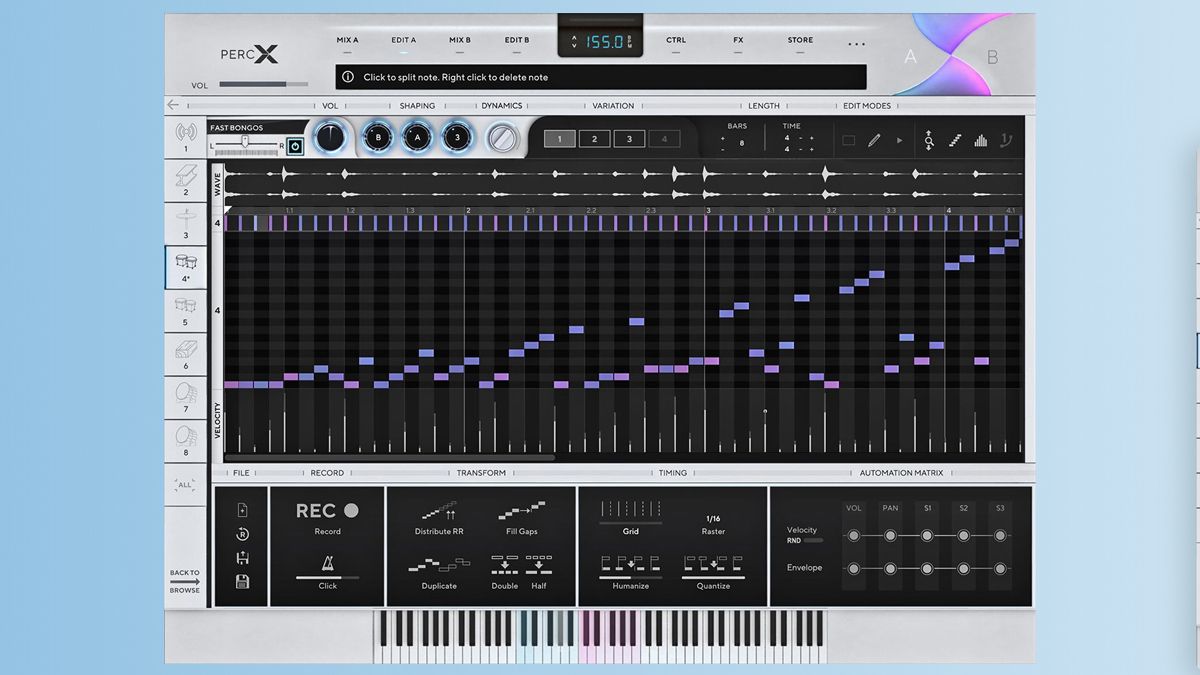
Task: Open the EDIT B tab
Action: pyautogui.click(x=517, y=40)
